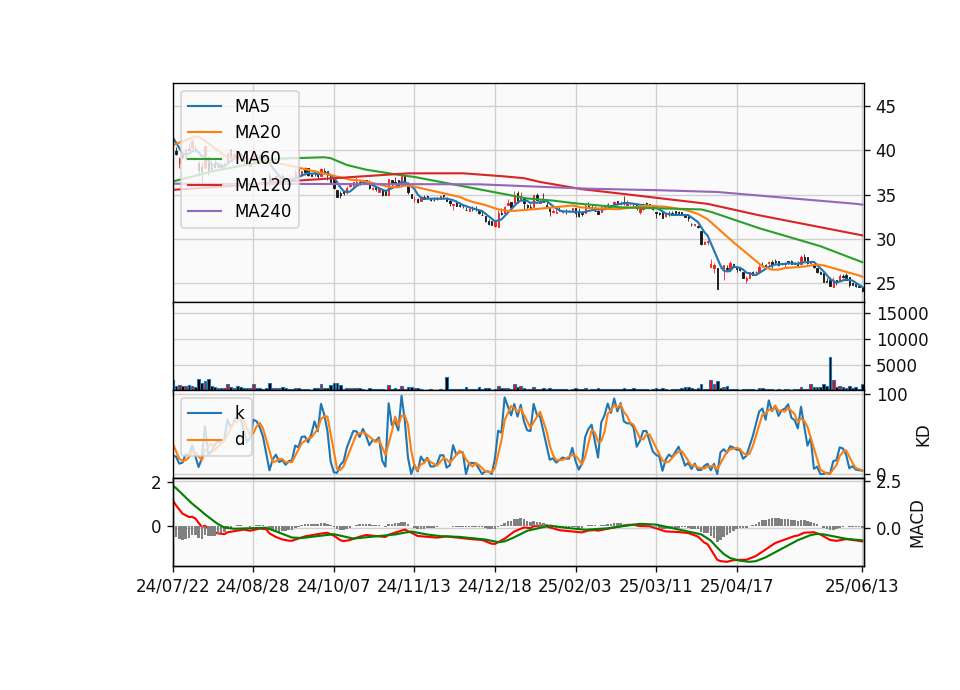Click the MA240 legend label

(263, 211)
